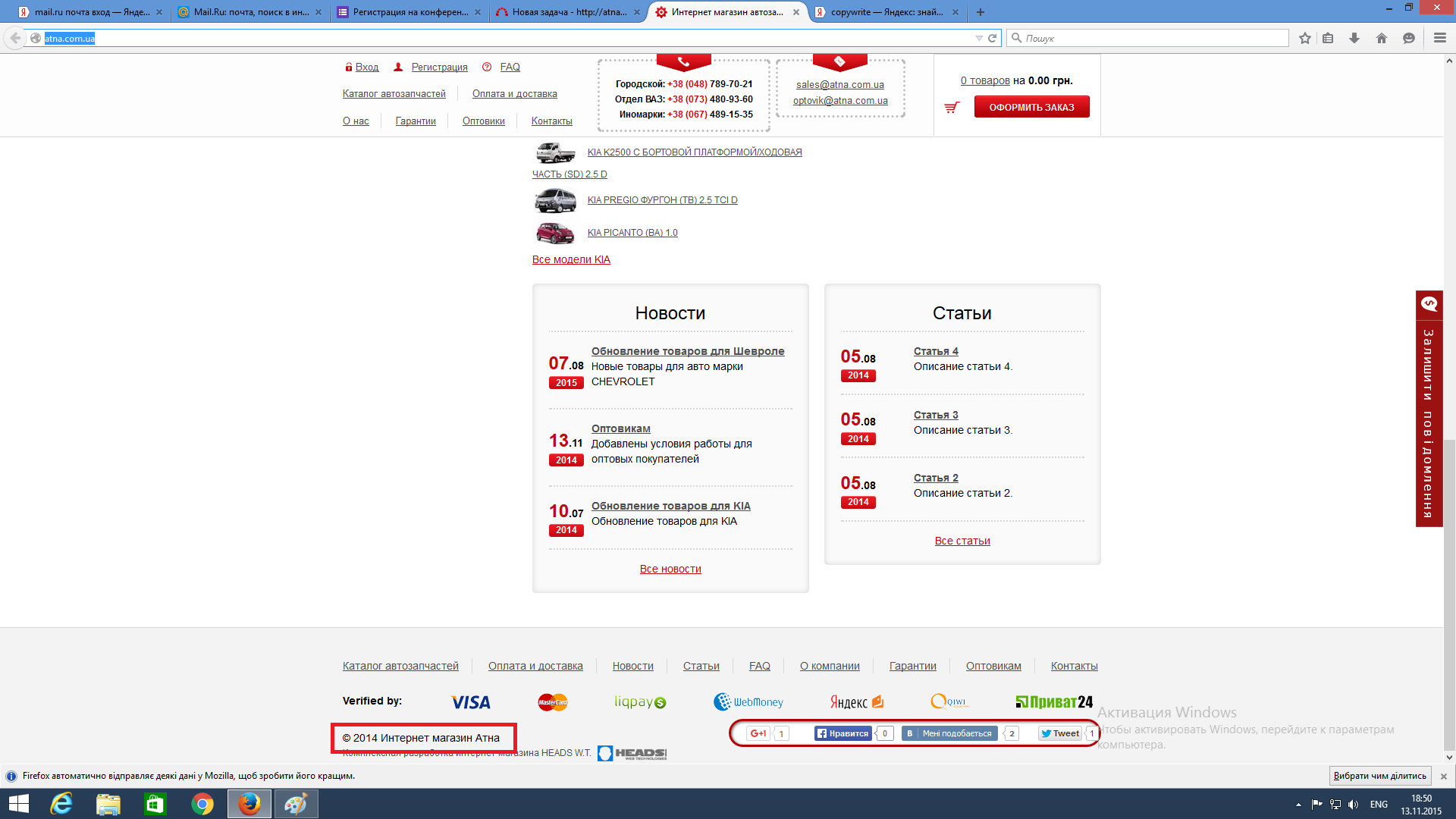Image resolution: width=1456 pixels, height=819 pixels.
Task: Click the Firefox home icon
Action: click(x=1382, y=38)
